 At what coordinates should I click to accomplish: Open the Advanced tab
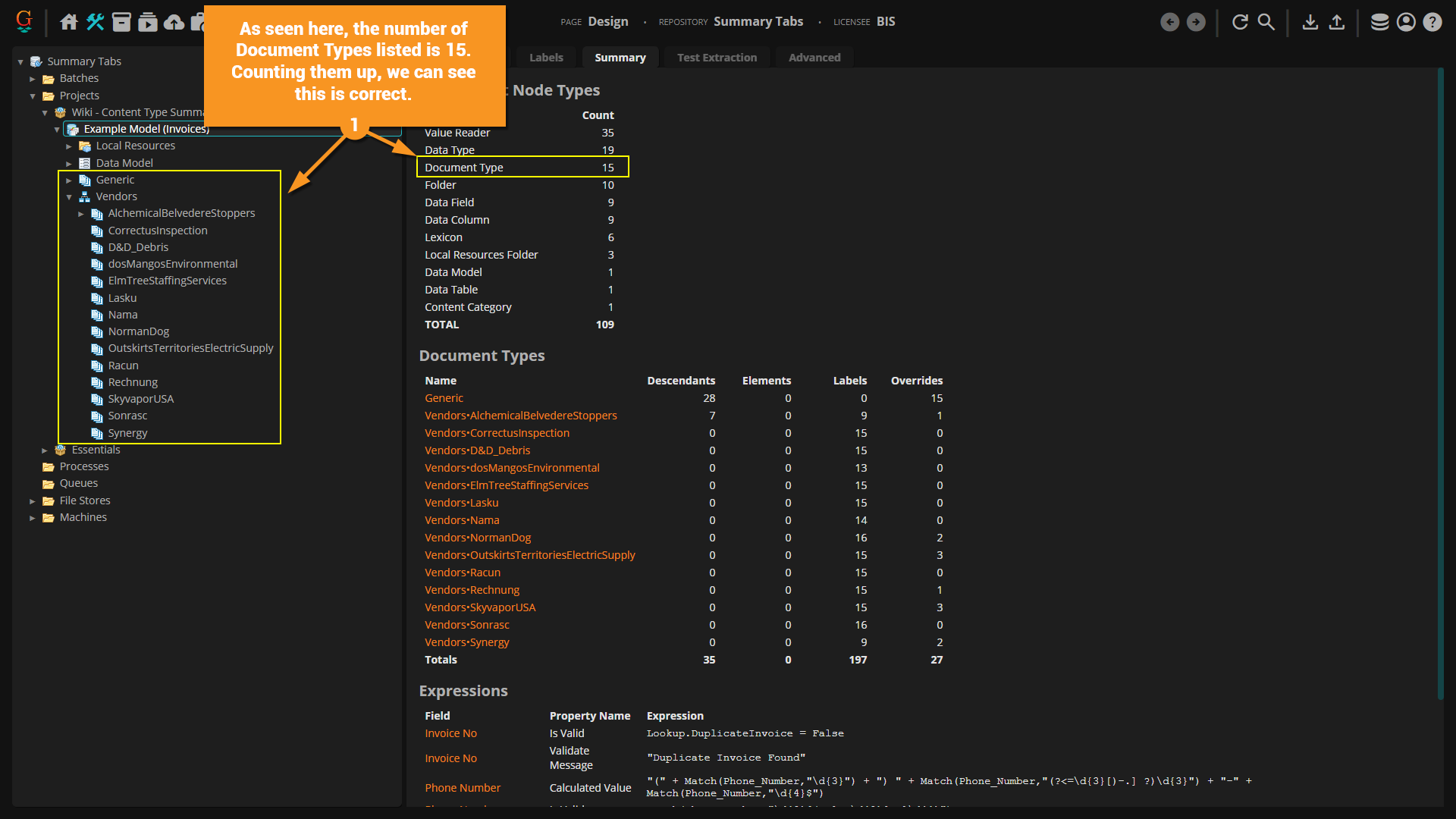coord(814,58)
